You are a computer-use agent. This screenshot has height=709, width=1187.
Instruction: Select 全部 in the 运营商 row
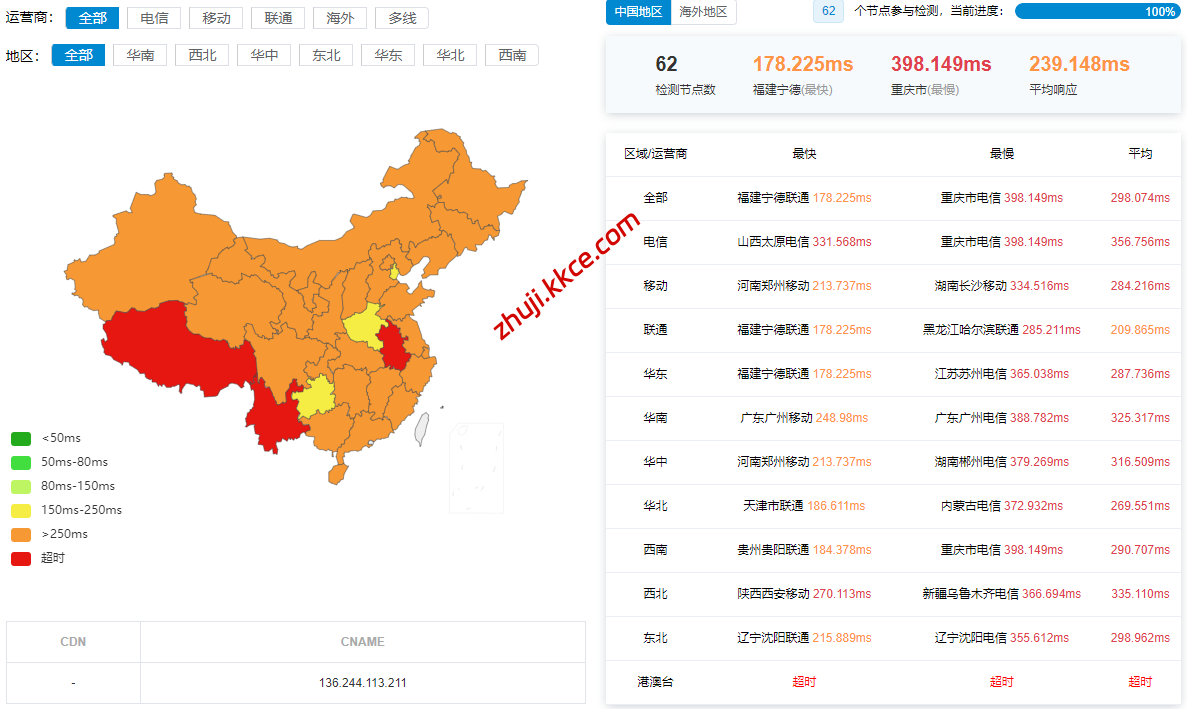pyautogui.click(x=92, y=18)
